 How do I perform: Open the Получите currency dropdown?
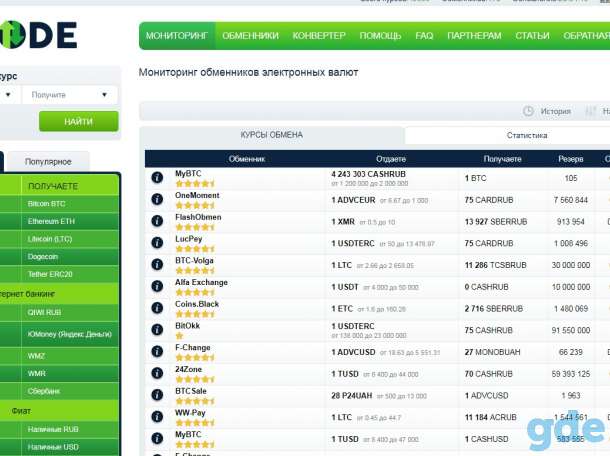[x=70, y=95]
